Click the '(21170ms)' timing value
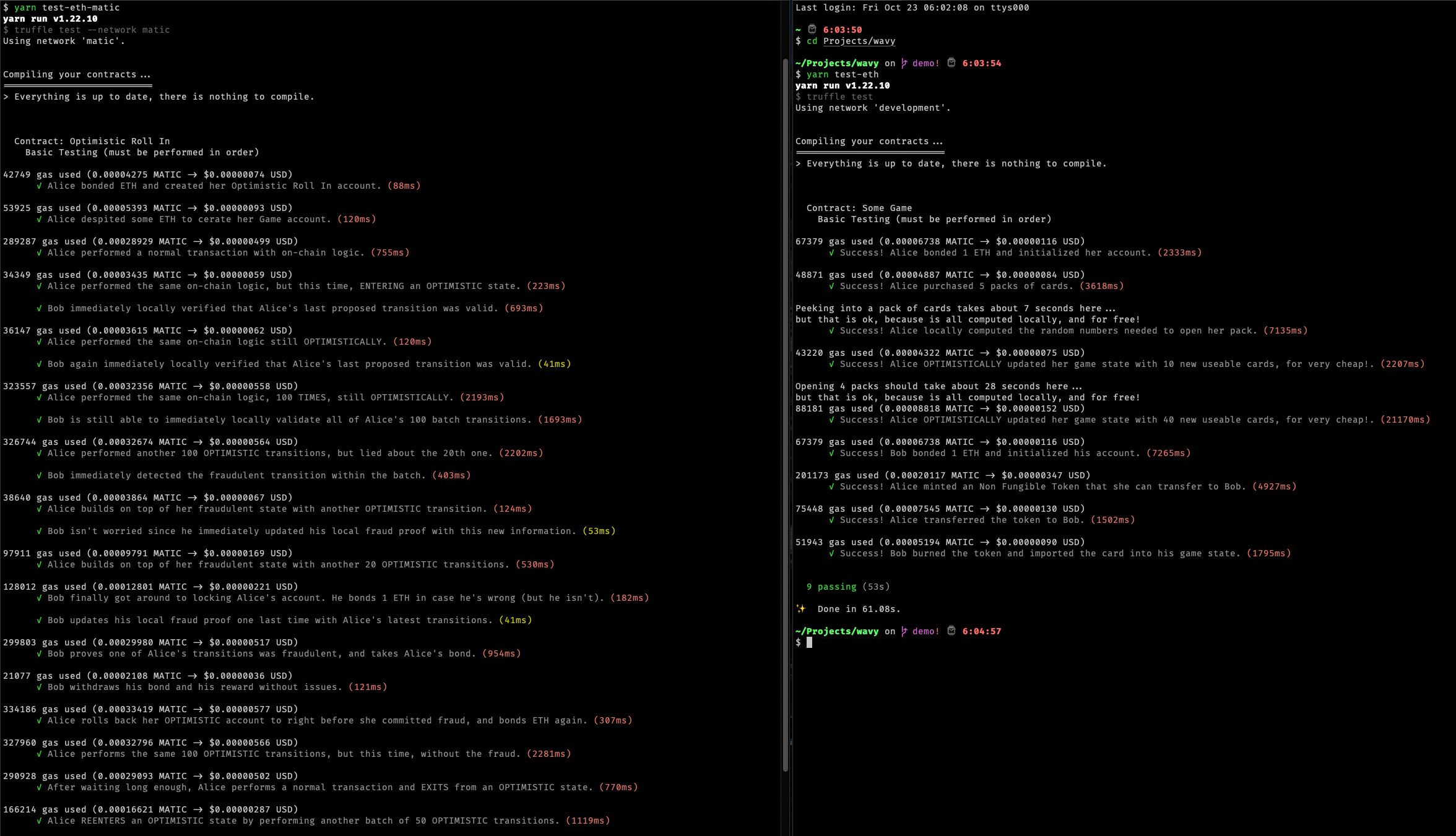 pos(1405,420)
